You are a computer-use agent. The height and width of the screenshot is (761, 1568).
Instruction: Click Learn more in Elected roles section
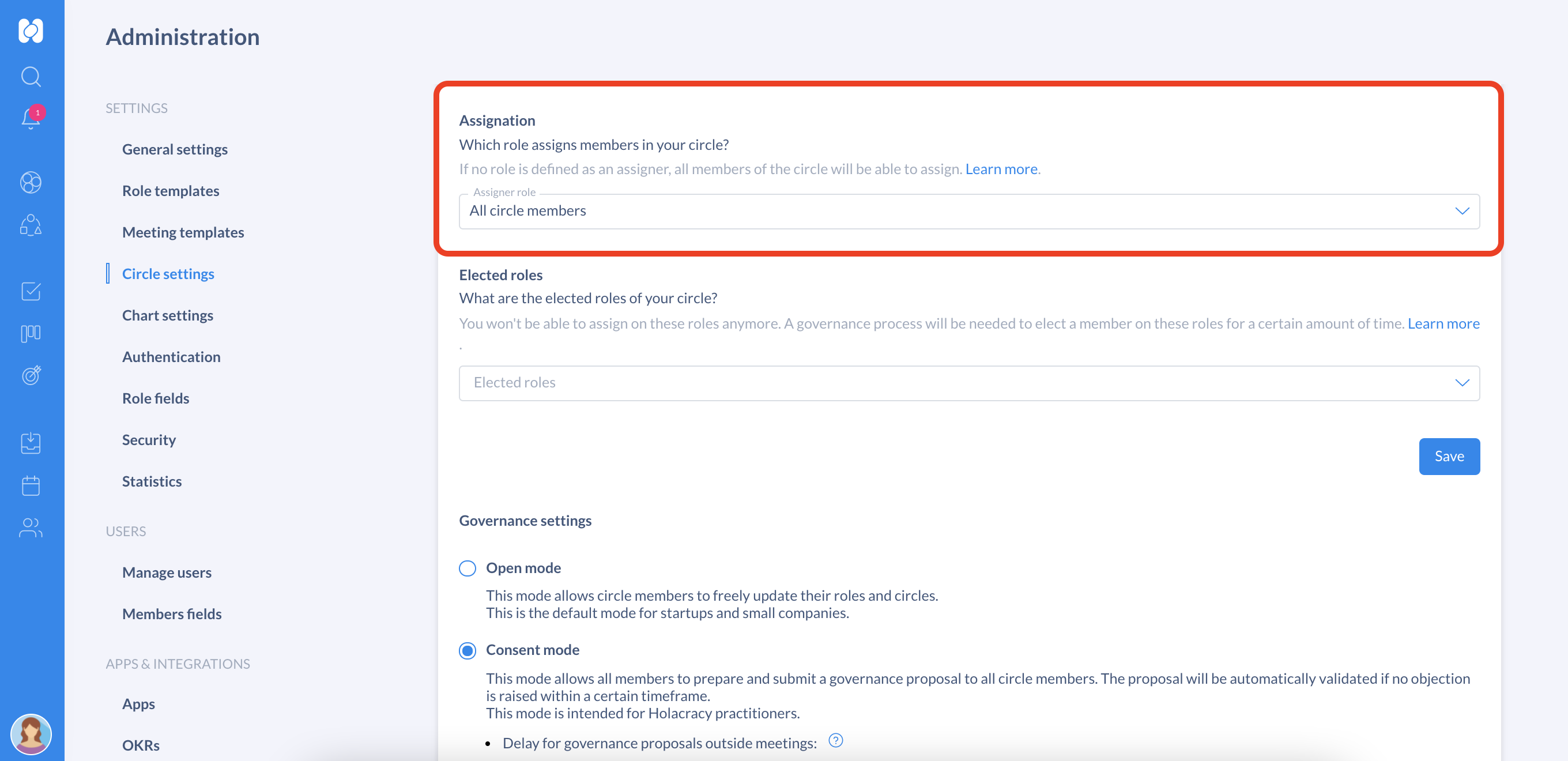click(x=1443, y=323)
